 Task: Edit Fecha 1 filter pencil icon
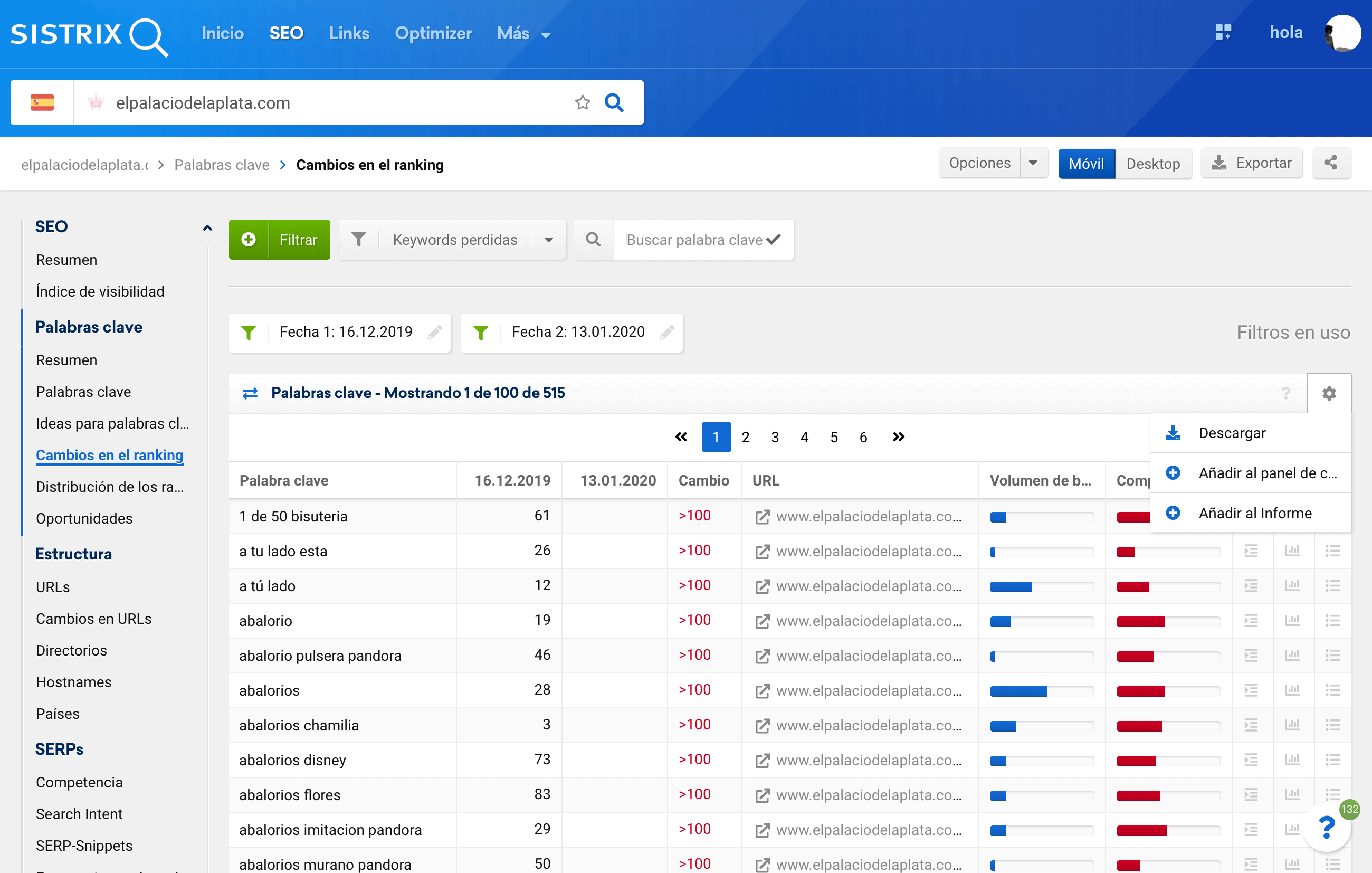pyautogui.click(x=435, y=332)
